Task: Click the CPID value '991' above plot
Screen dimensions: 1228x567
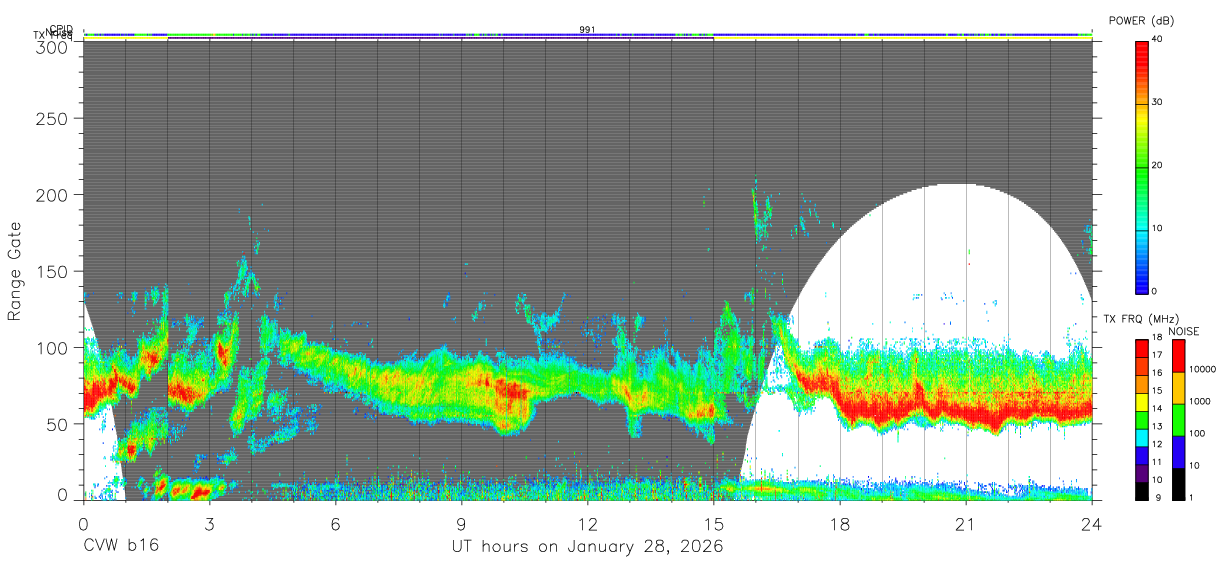Action: point(587,30)
